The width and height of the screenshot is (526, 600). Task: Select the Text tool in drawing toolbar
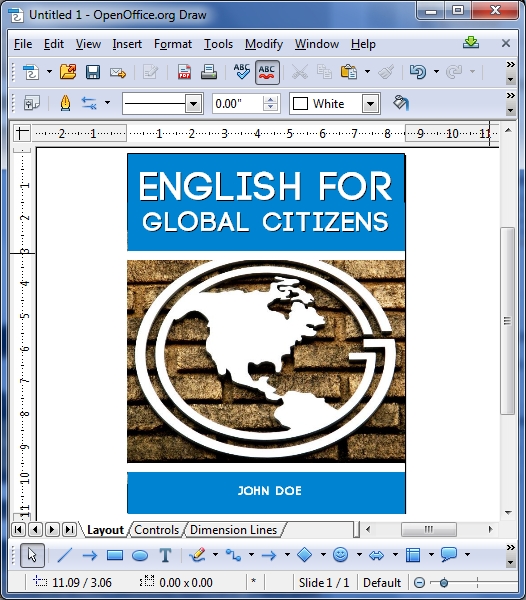(165, 555)
